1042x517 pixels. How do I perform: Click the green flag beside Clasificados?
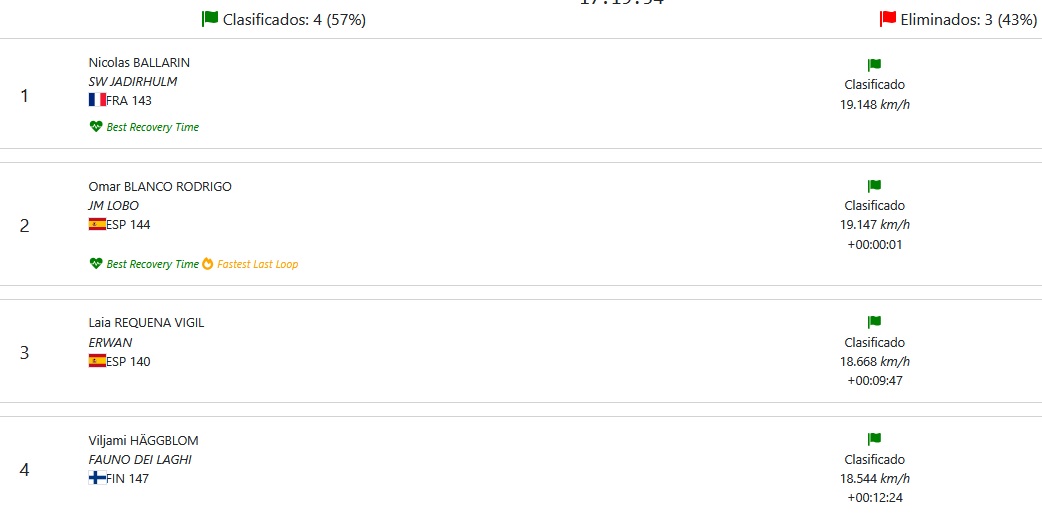pyautogui.click(x=210, y=19)
